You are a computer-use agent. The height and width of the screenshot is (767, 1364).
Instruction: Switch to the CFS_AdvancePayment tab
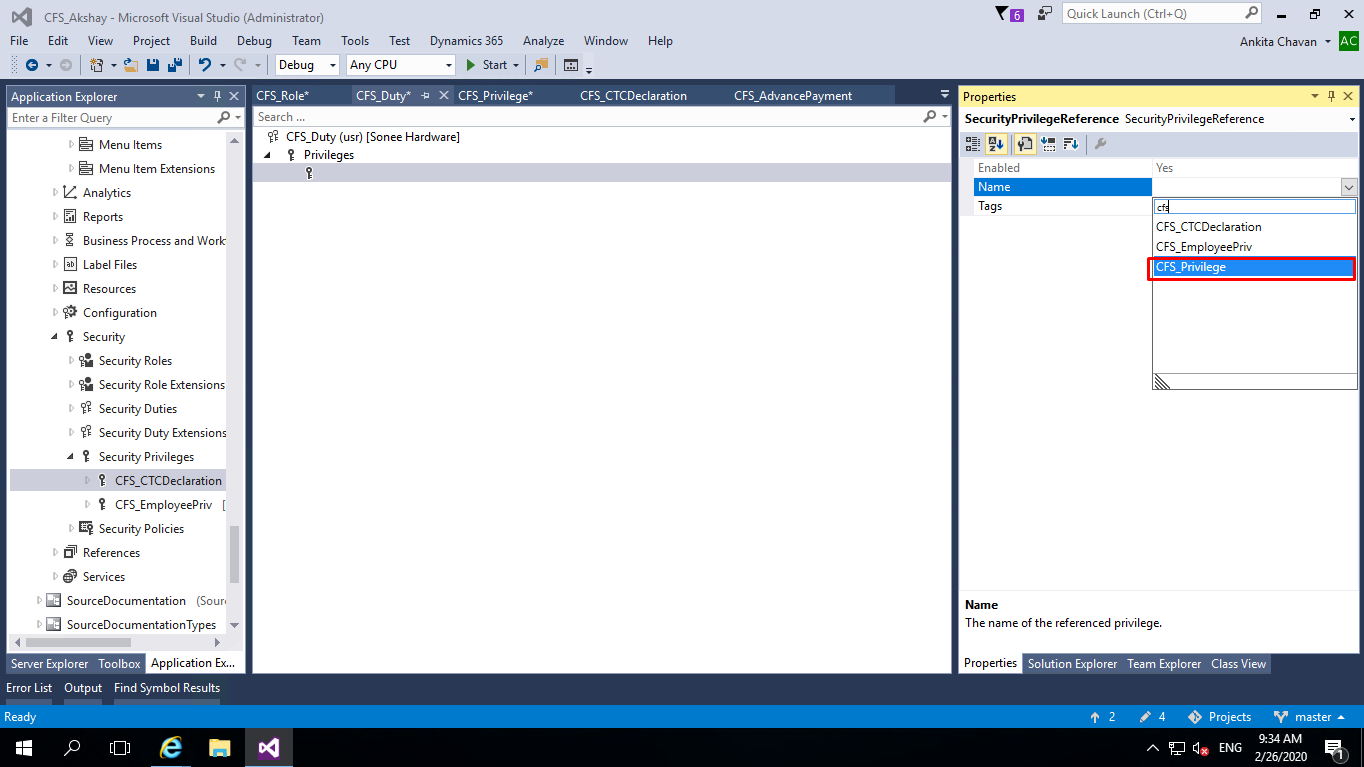tap(793, 96)
